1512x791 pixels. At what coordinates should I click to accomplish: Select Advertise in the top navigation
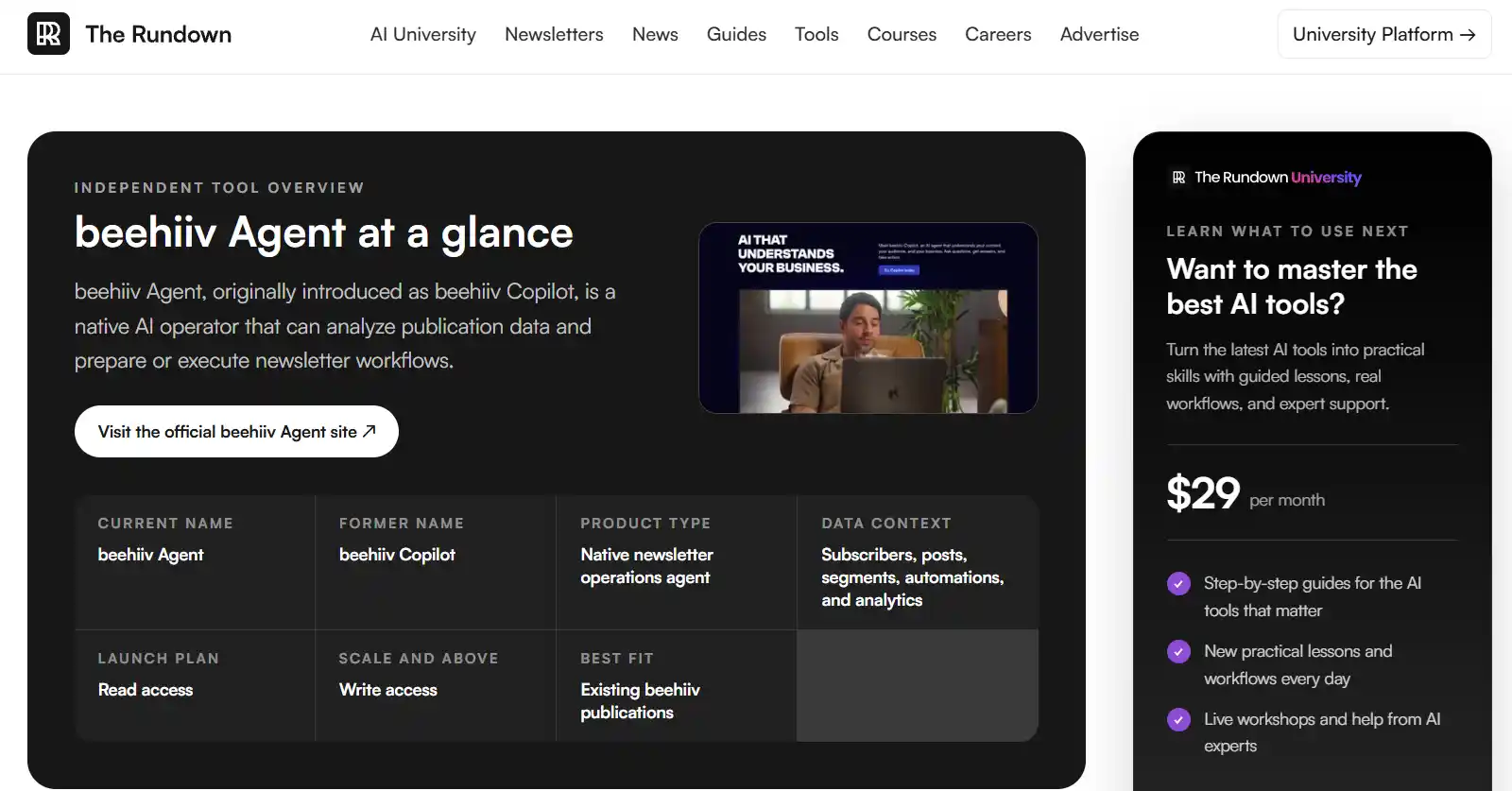click(x=1099, y=34)
